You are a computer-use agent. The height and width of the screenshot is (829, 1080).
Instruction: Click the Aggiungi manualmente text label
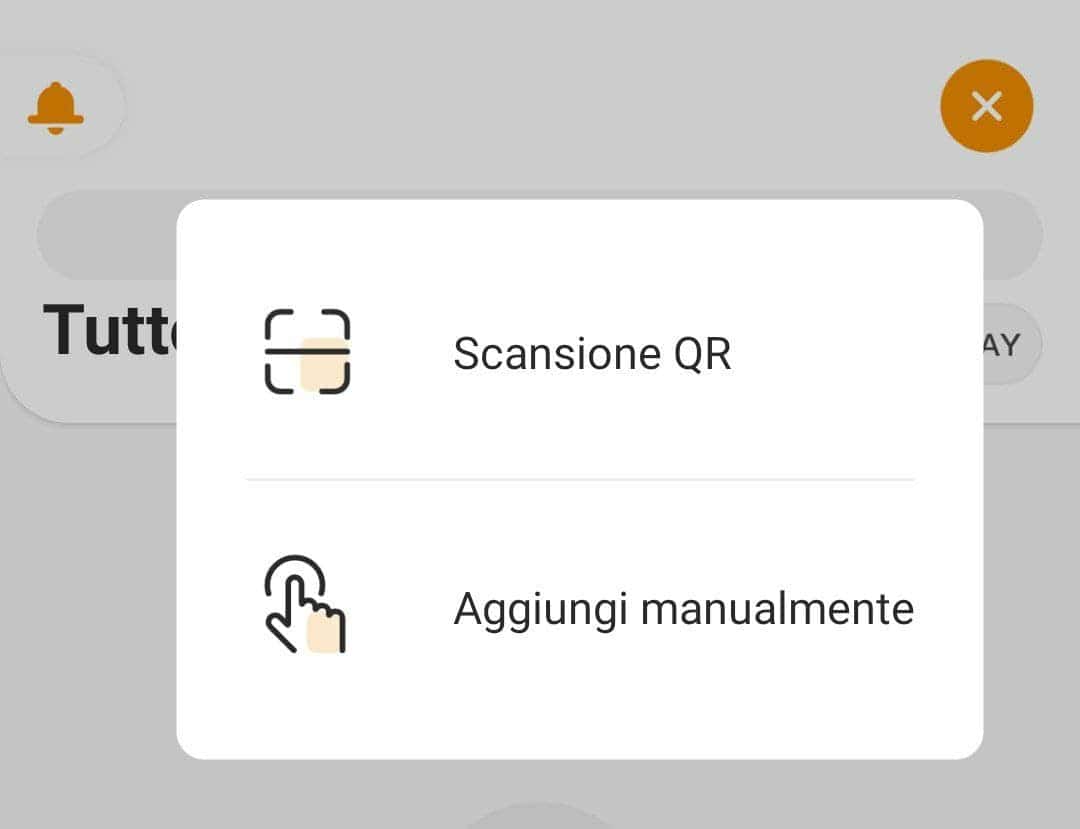click(683, 609)
